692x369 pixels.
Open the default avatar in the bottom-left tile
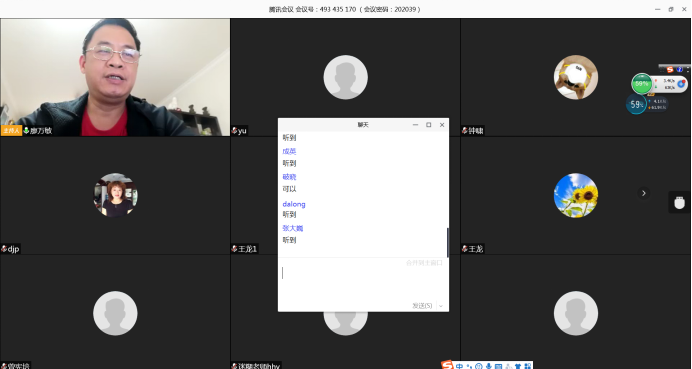click(x=115, y=313)
